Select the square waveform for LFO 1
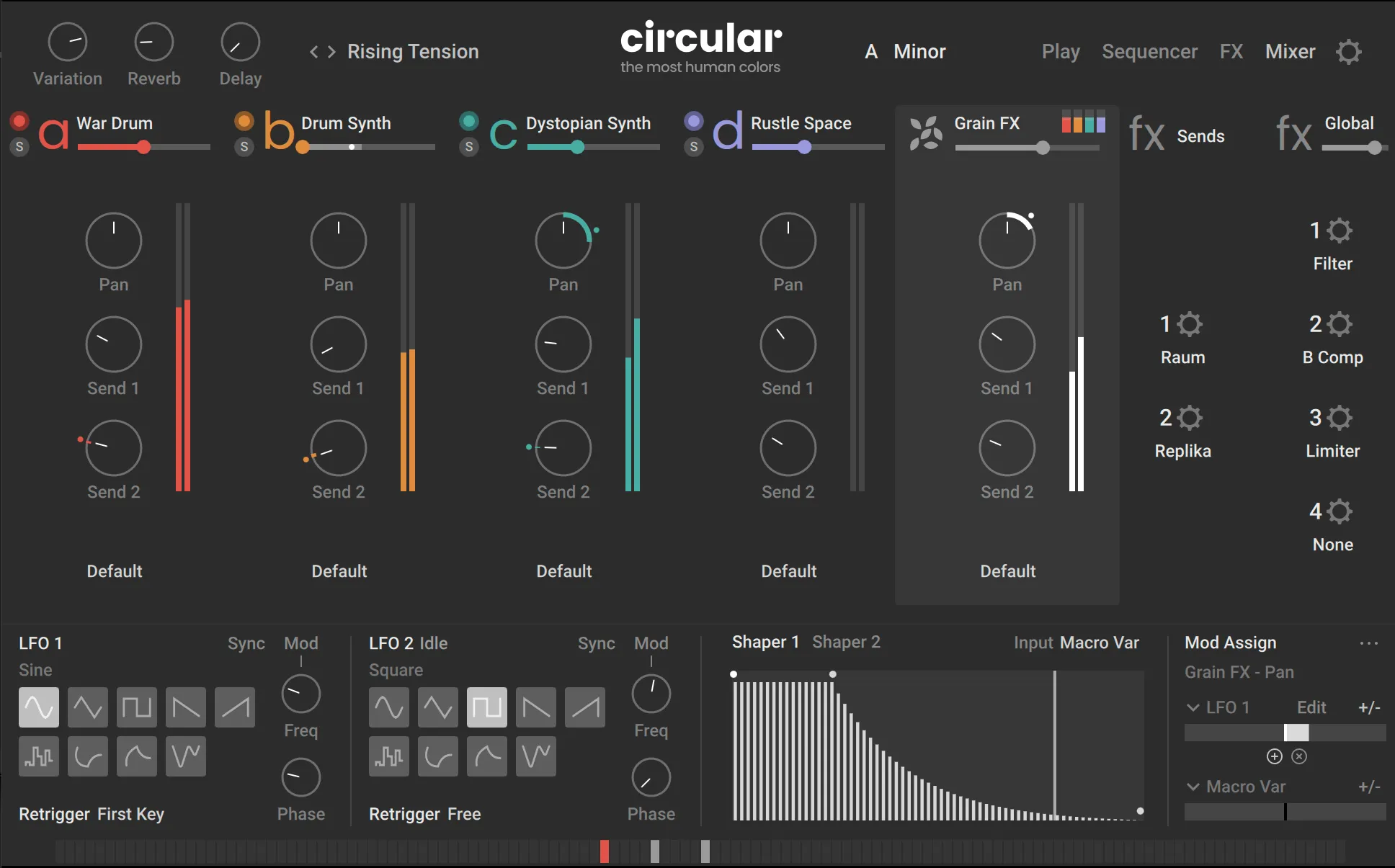 [137, 707]
